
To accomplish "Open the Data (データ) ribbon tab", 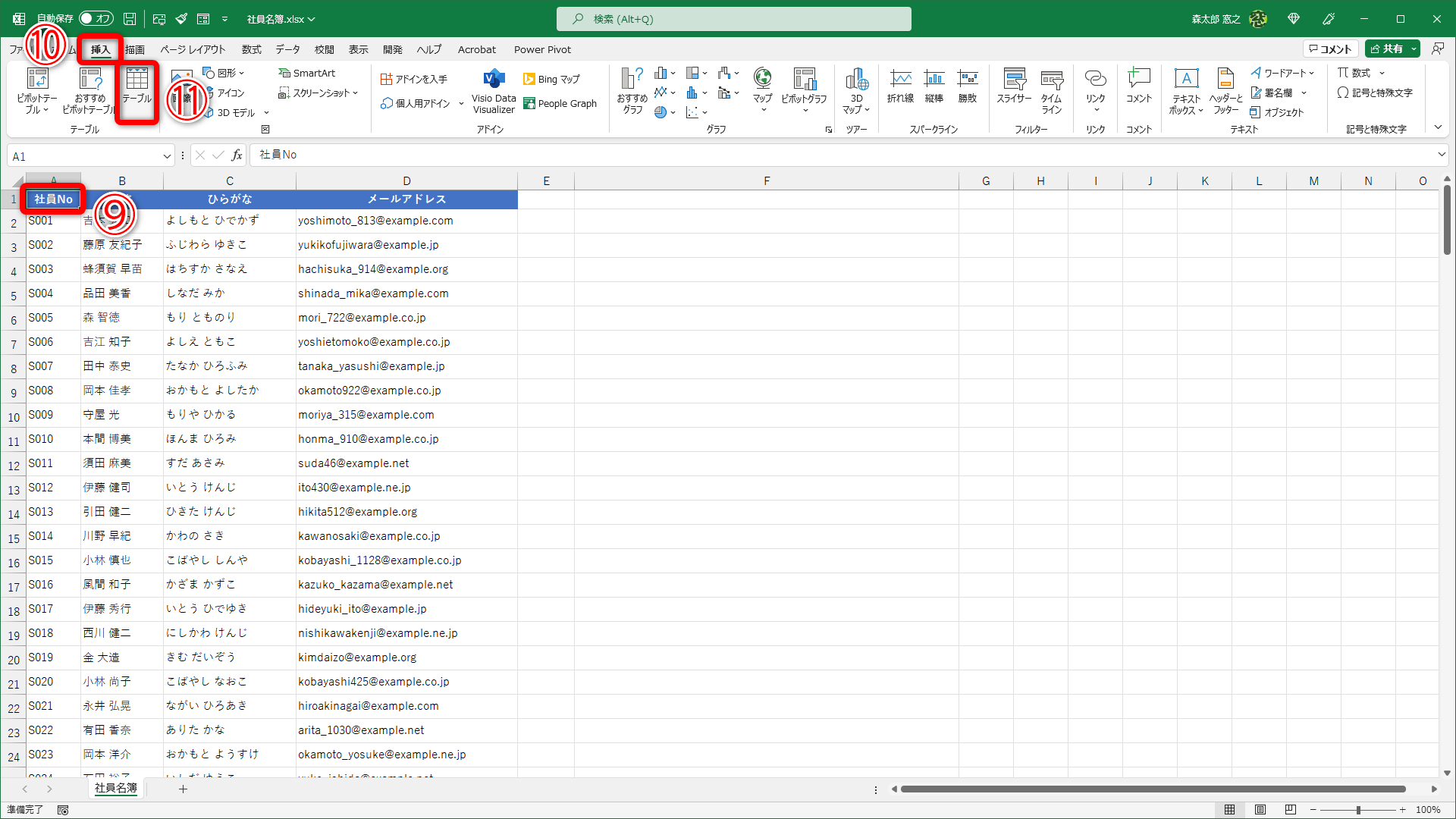I will 287,49.
